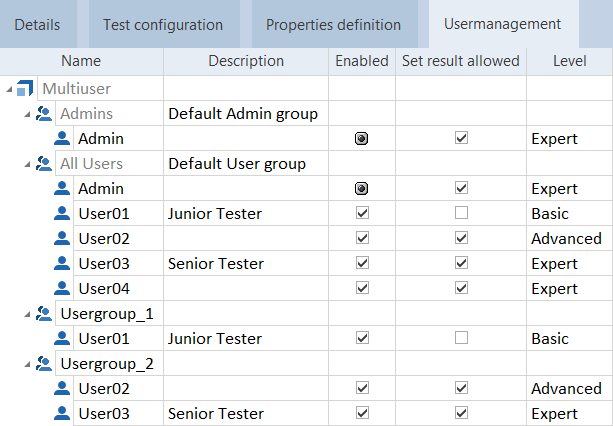The height and width of the screenshot is (426, 613).
Task: Click the Admins group icon
Action: [43, 114]
